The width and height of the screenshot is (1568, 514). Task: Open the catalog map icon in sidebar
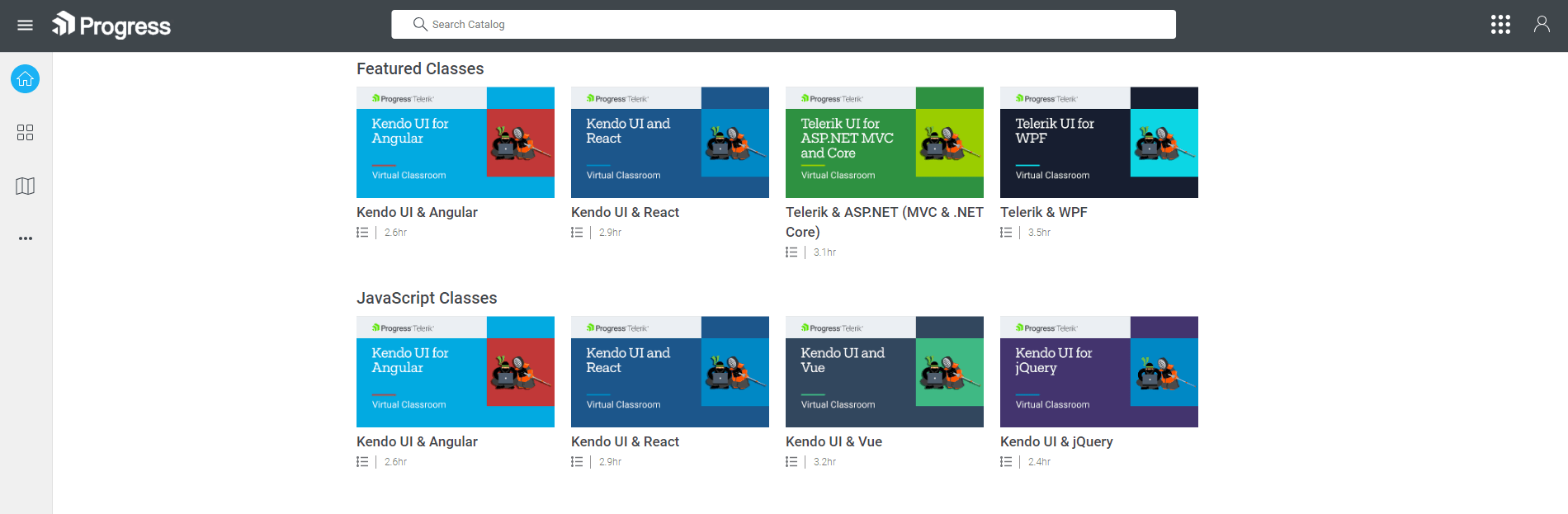[25, 186]
